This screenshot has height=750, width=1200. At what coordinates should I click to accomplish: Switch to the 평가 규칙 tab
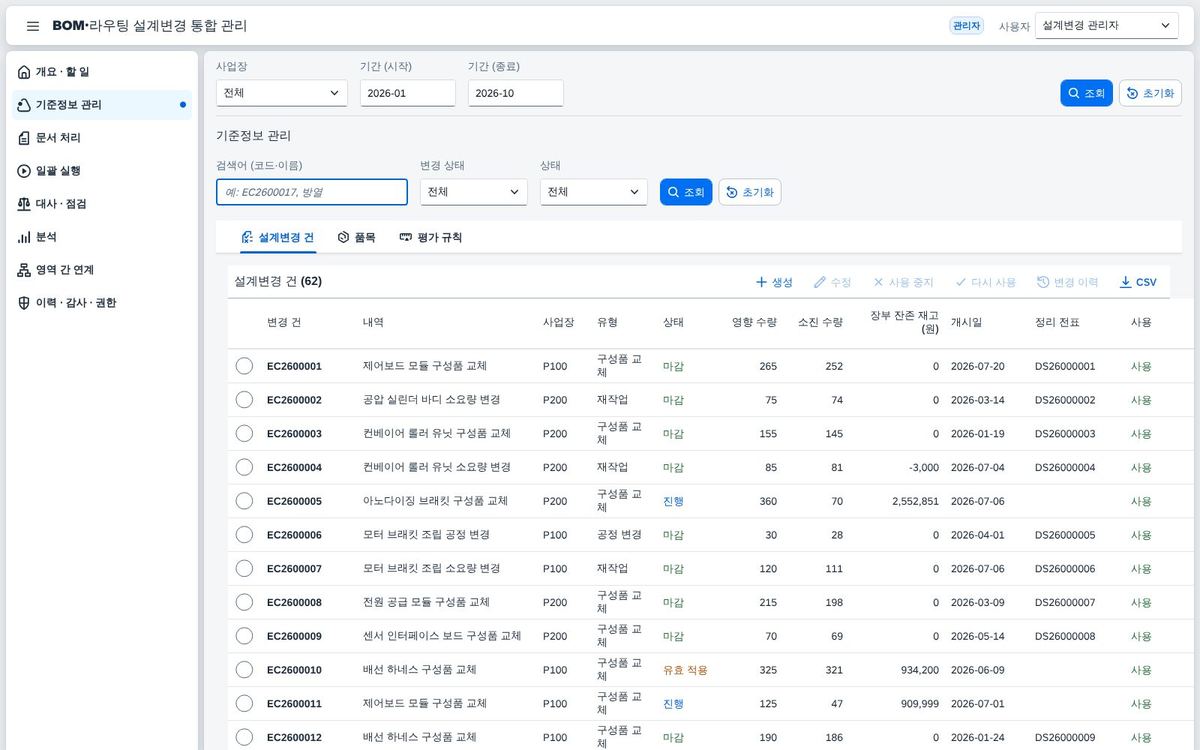tap(431, 238)
